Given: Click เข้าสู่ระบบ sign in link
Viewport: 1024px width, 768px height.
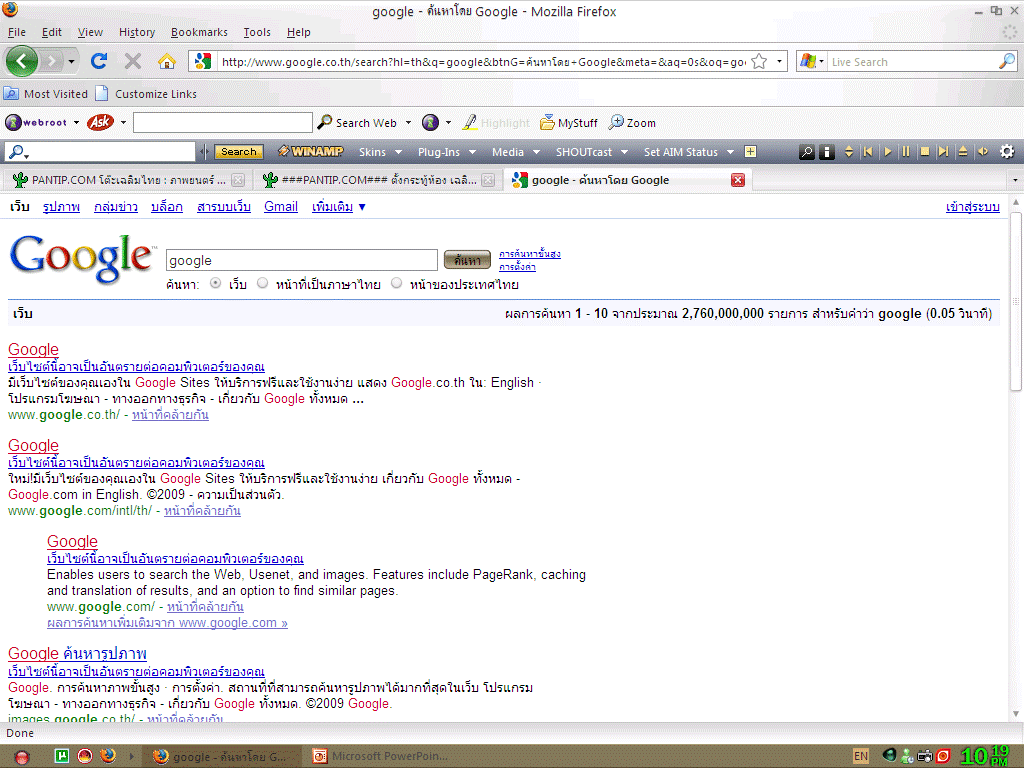Looking at the screenshot, I should 972,207.
